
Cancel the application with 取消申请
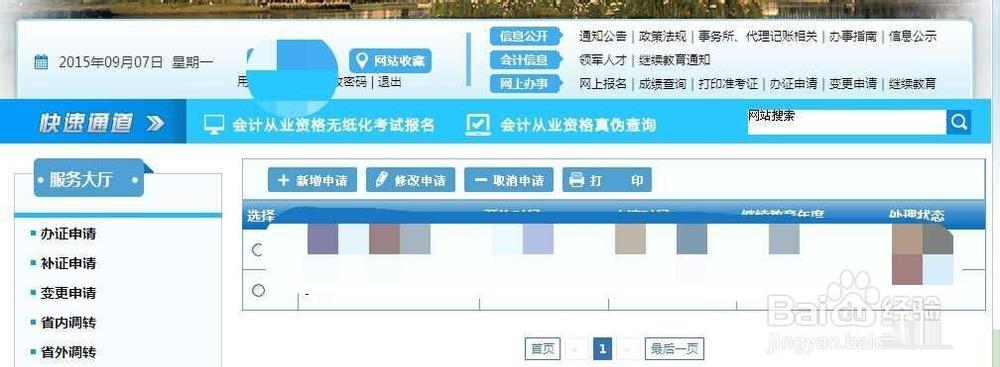[x=509, y=180]
